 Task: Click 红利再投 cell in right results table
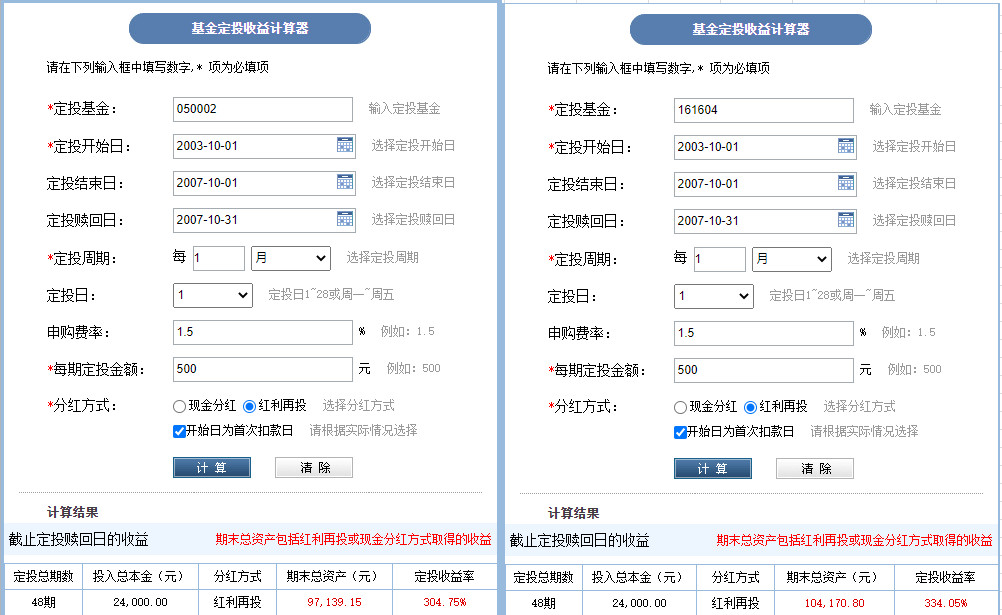tap(736, 603)
